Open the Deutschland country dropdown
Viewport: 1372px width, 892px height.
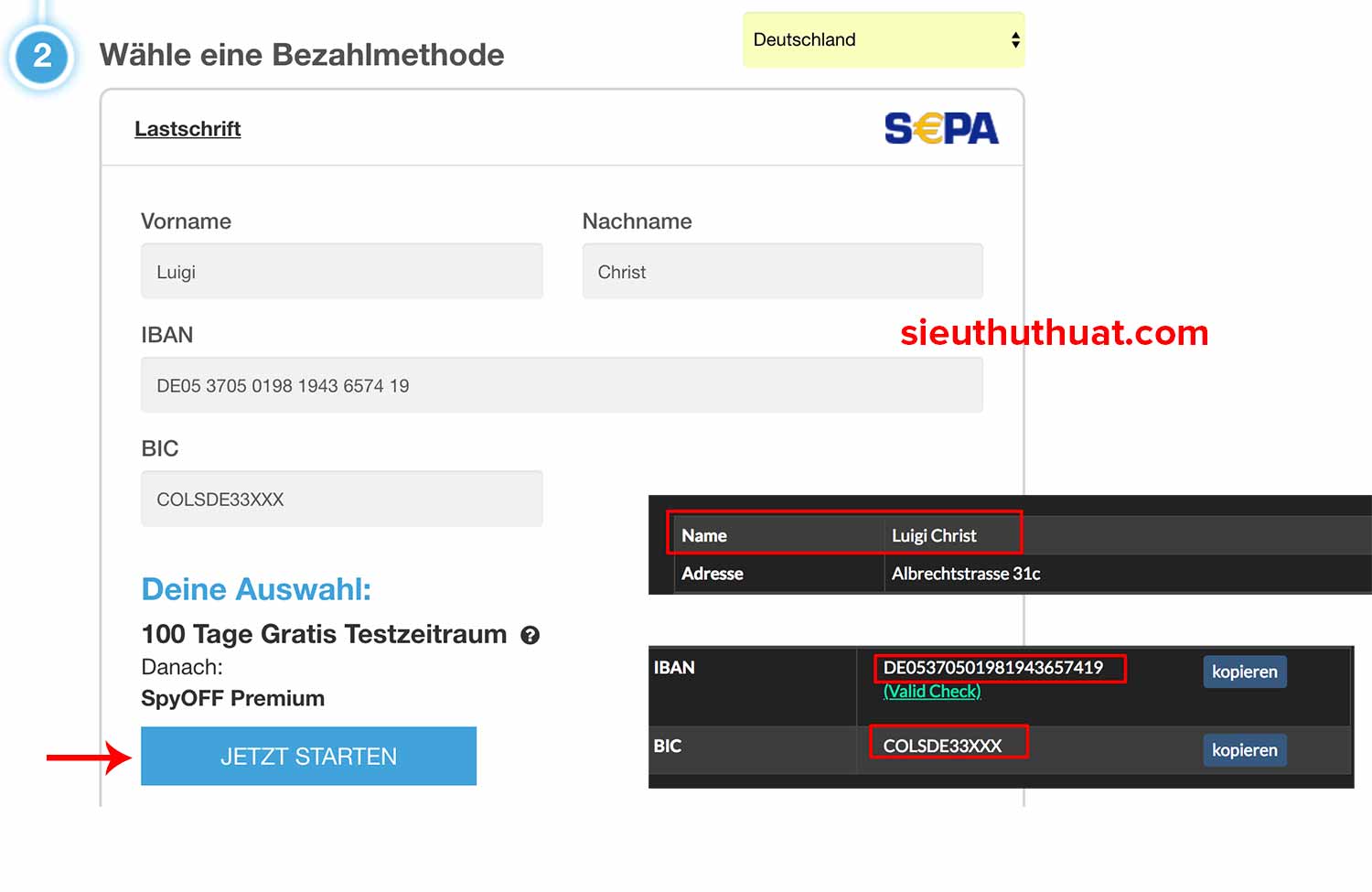(883, 40)
